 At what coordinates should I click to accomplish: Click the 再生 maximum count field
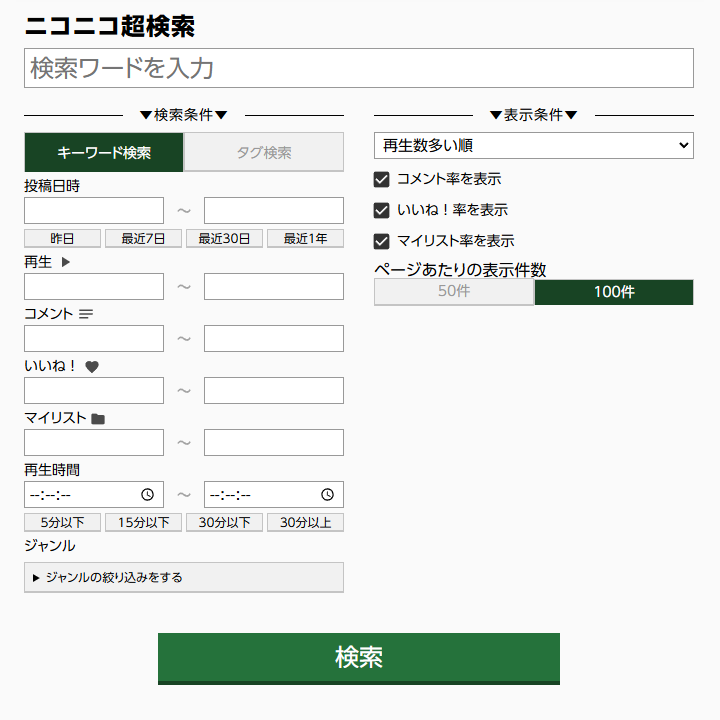click(274, 287)
